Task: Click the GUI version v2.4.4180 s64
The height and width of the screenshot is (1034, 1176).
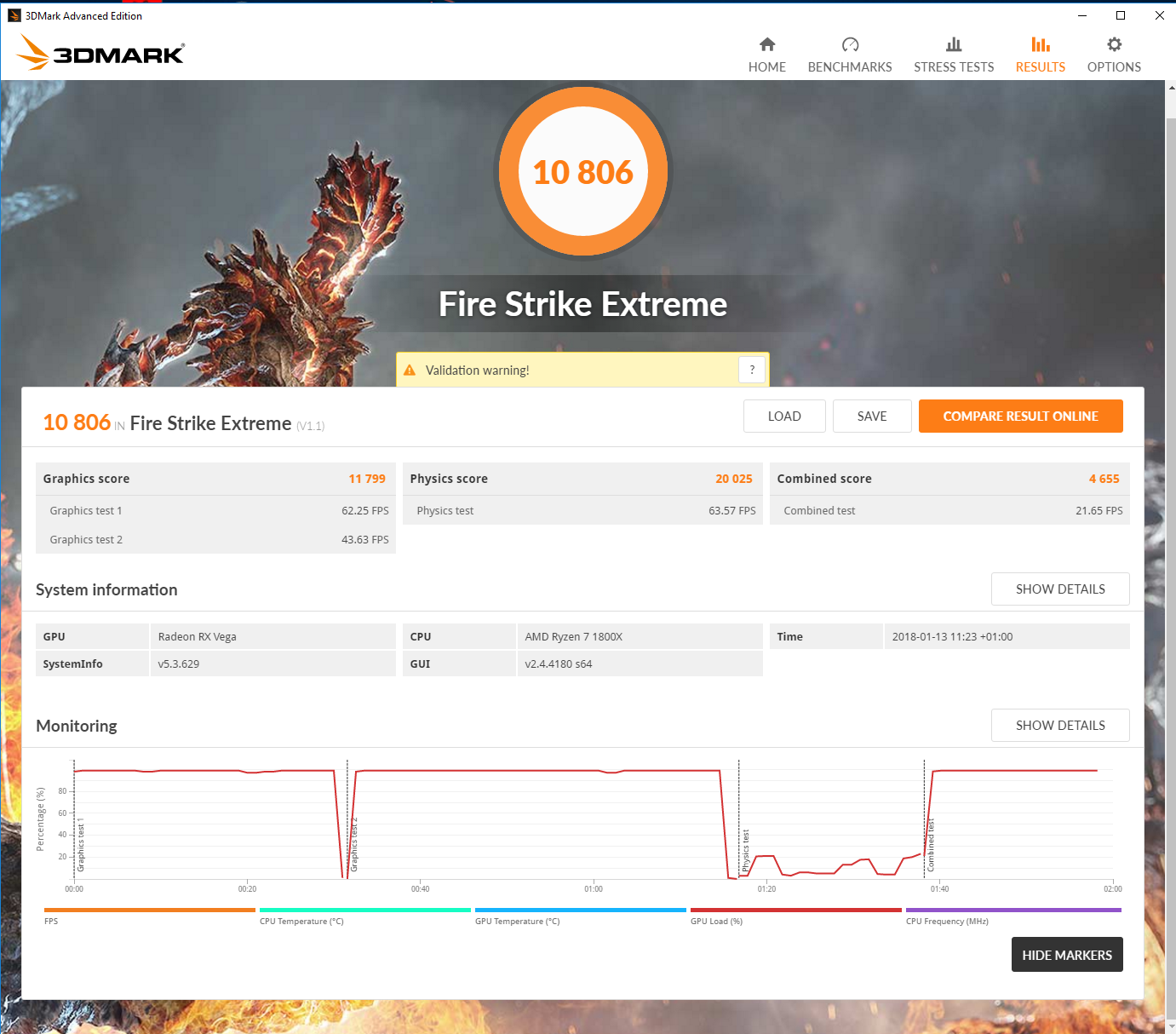Action: (559, 664)
